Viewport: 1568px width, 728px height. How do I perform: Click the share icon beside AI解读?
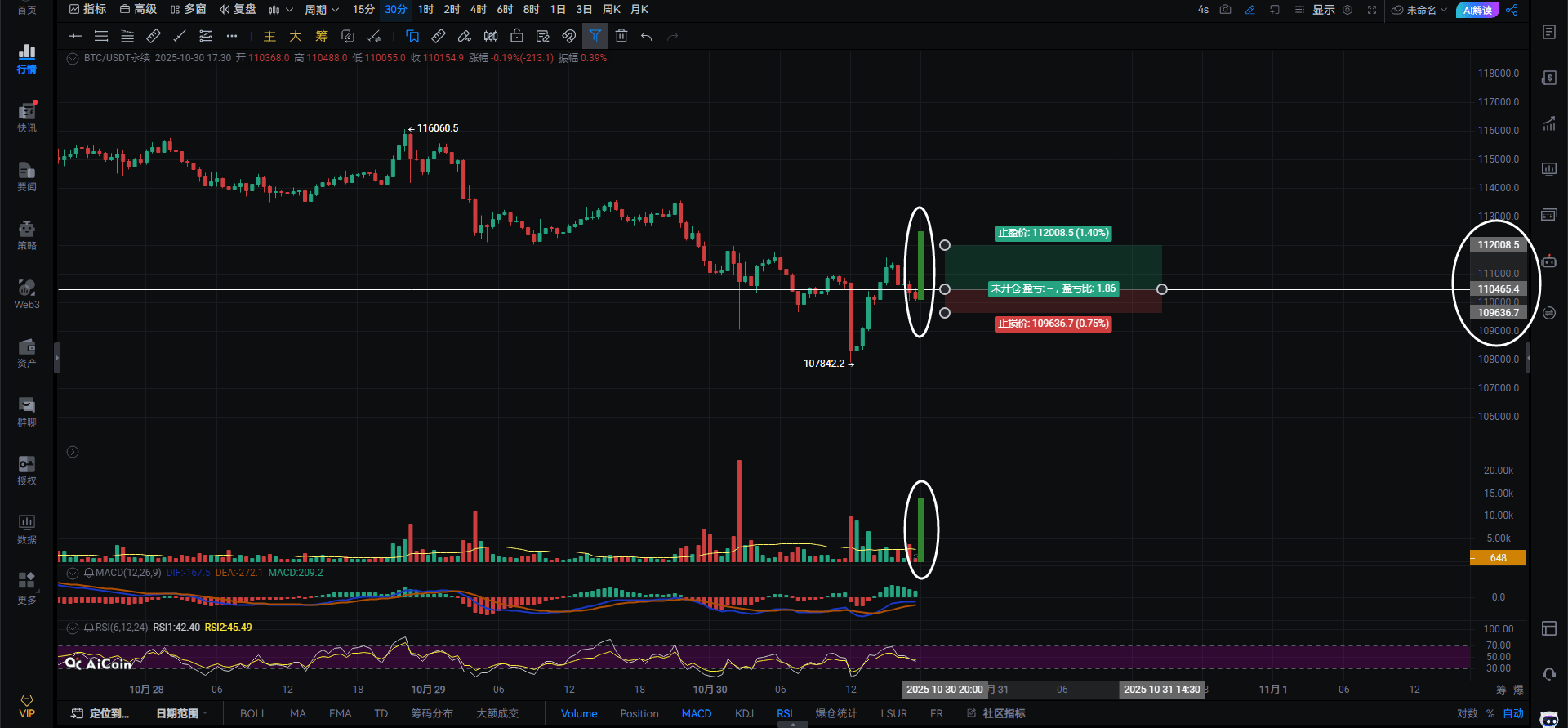coord(1512,10)
